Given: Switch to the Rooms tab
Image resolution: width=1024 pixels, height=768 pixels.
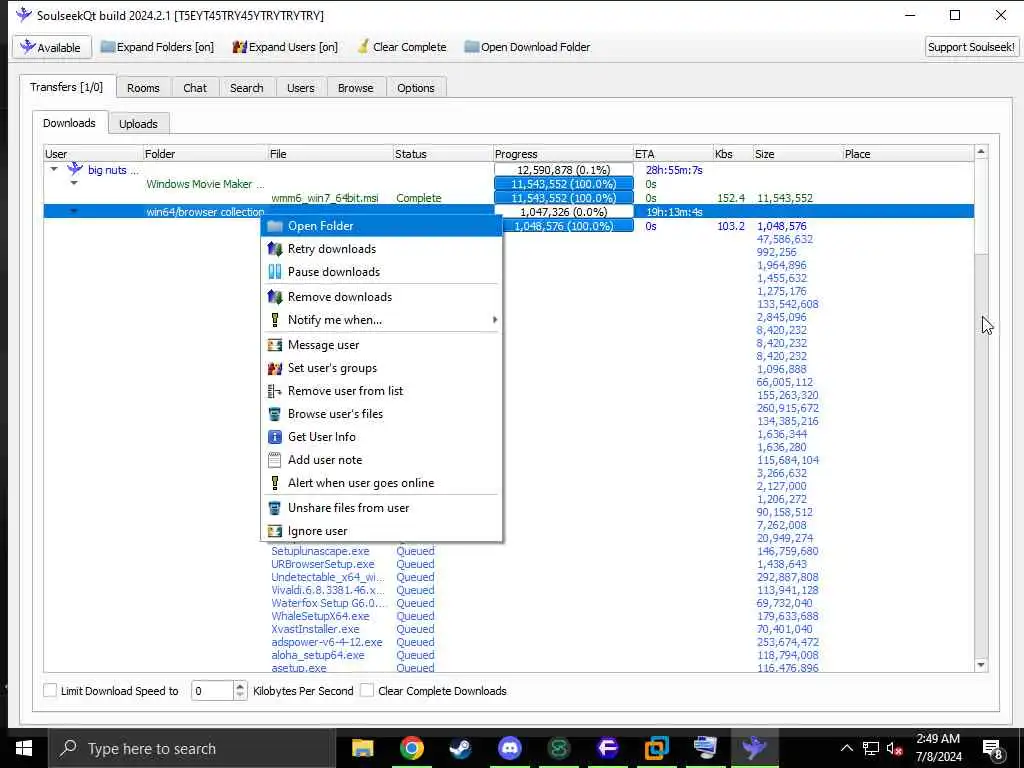Looking at the screenshot, I should click(x=143, y=88).
